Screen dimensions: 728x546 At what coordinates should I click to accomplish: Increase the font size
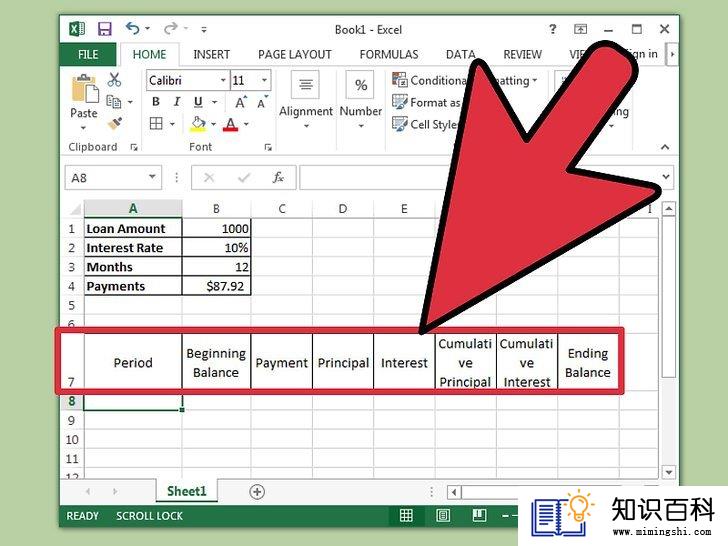tap(240, 102)
